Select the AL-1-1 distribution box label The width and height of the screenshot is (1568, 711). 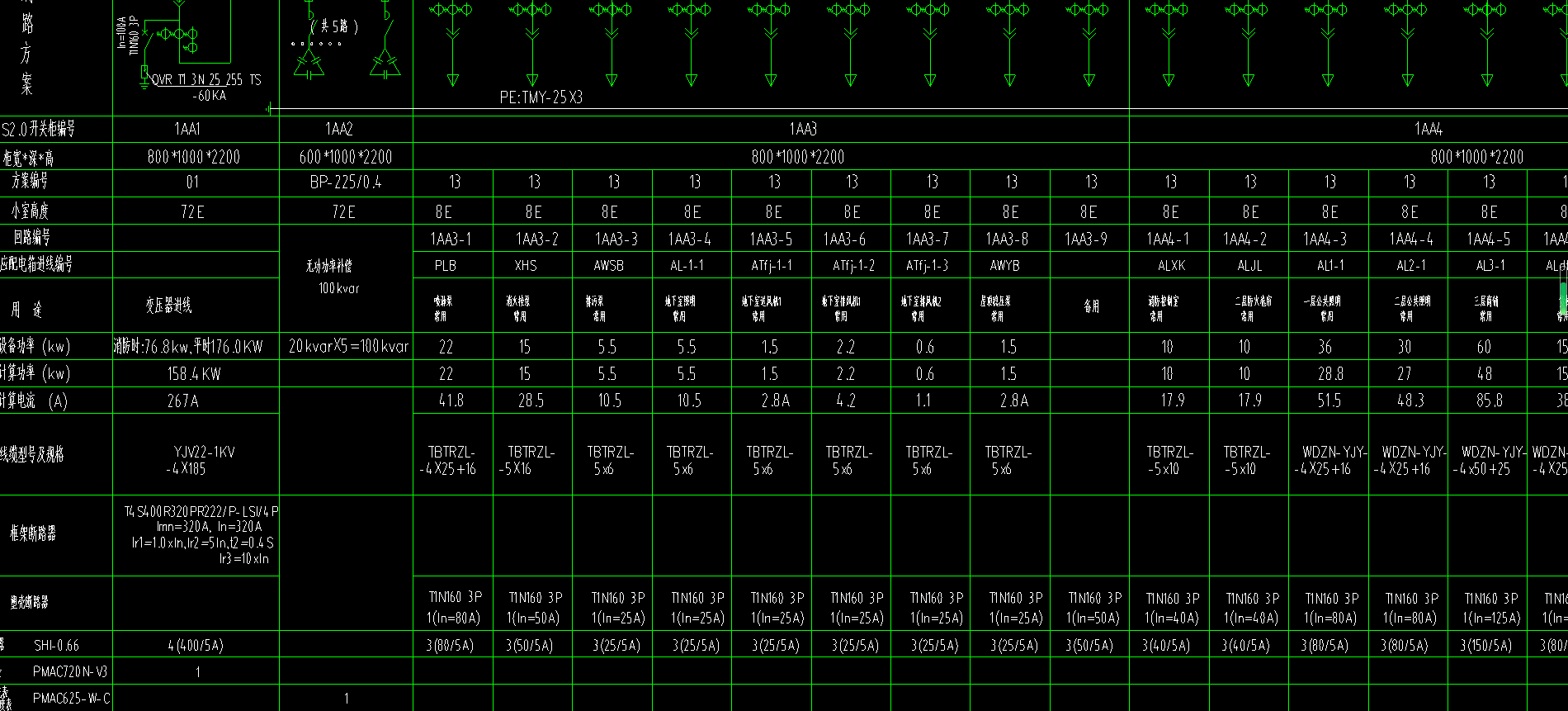pyautogui.click(x=687, y=266)
